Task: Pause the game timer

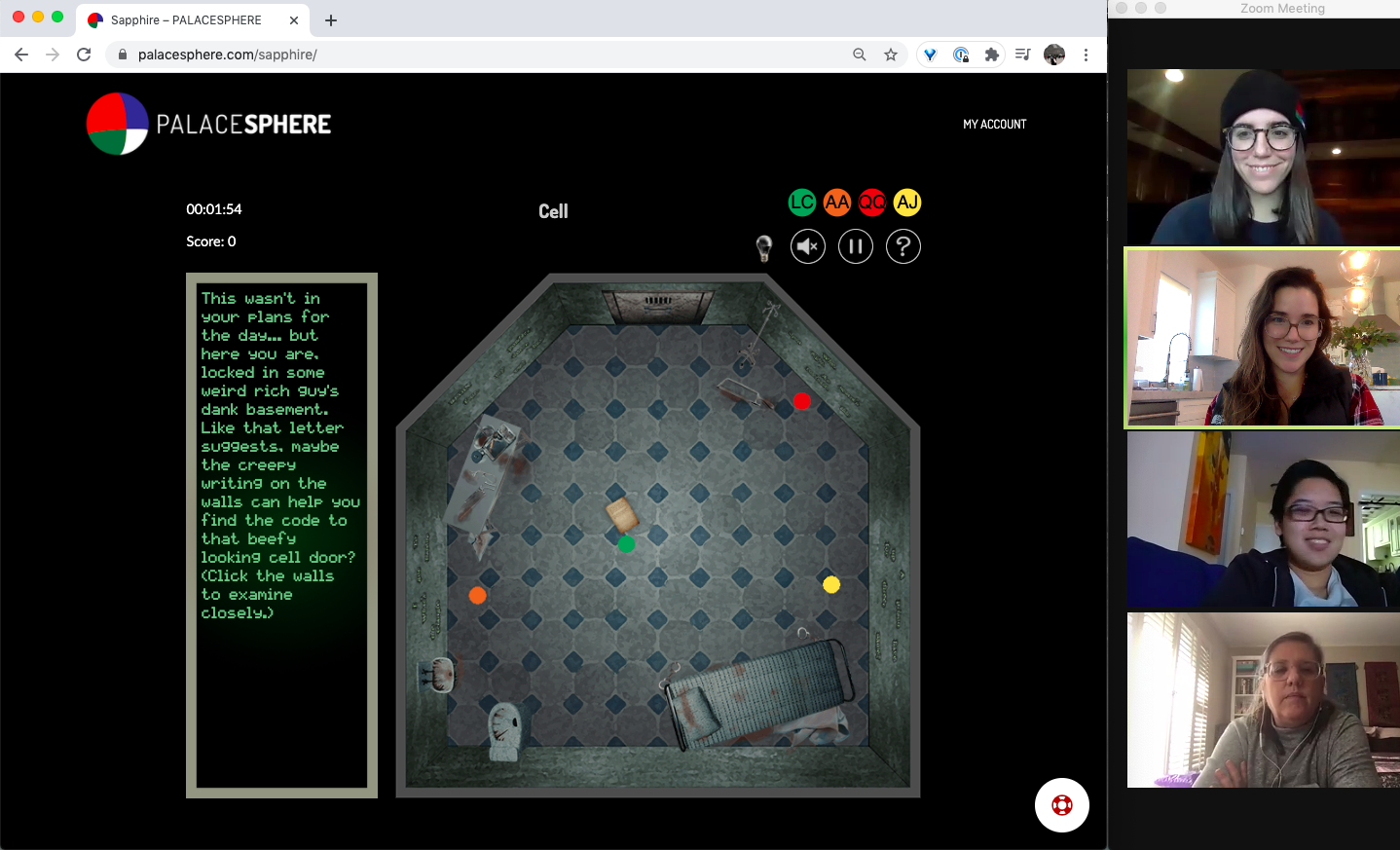Action: [856, 246]
